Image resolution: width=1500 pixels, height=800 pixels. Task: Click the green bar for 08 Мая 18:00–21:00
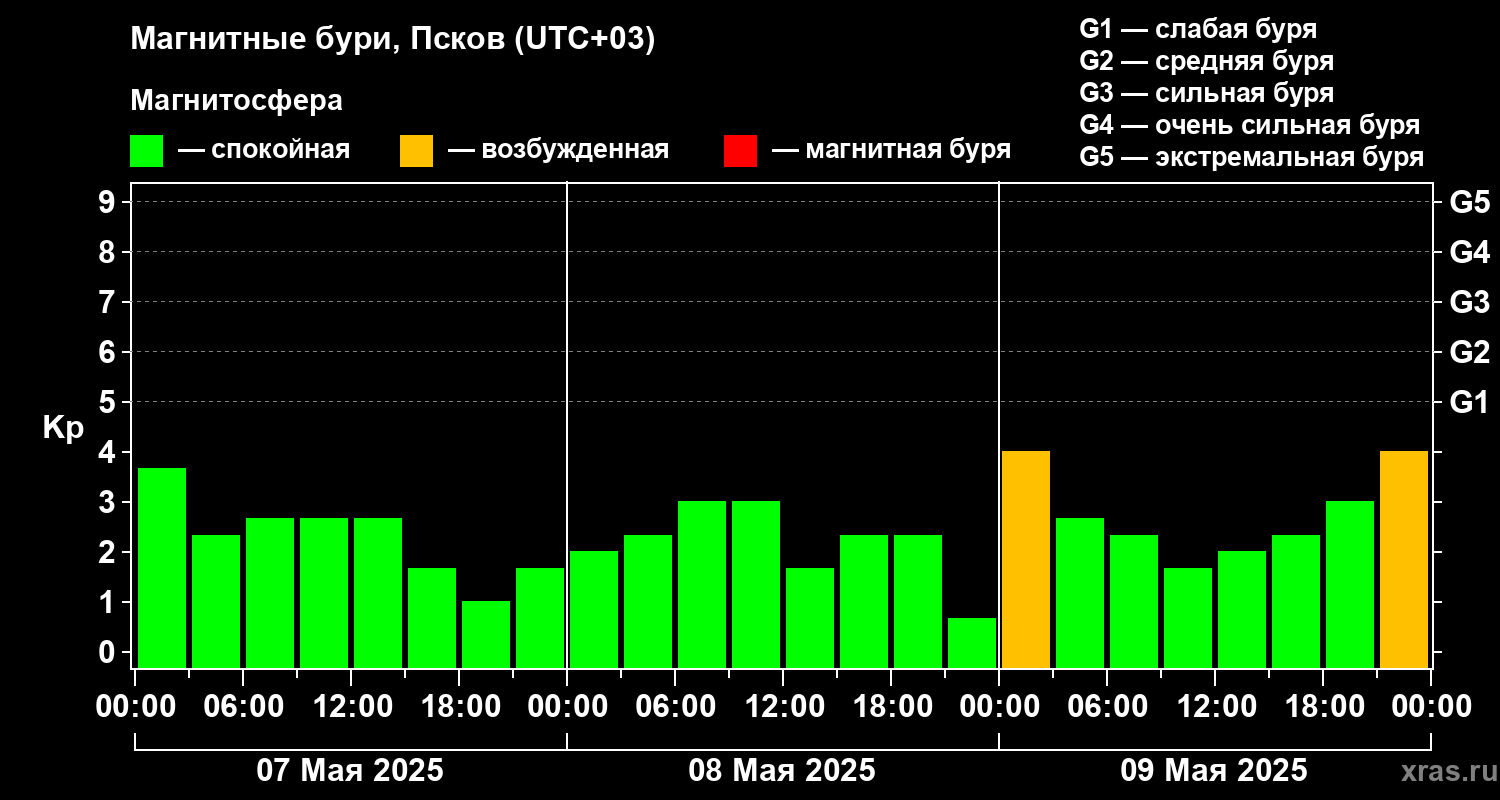point(918,601)
